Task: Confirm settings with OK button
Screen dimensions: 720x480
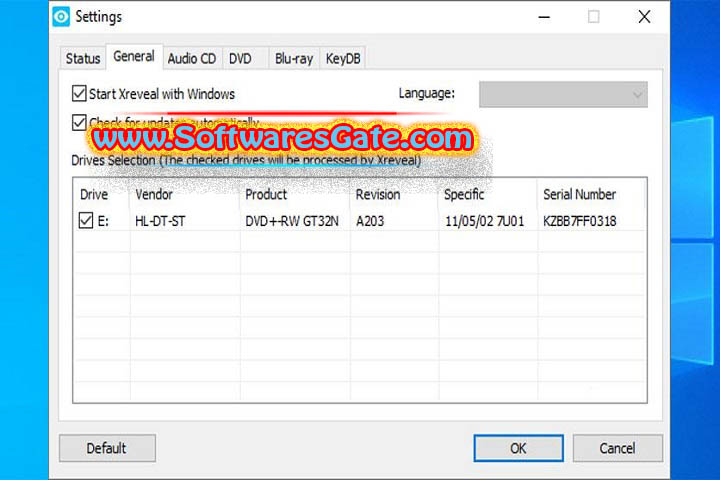Action: [518, 448]
